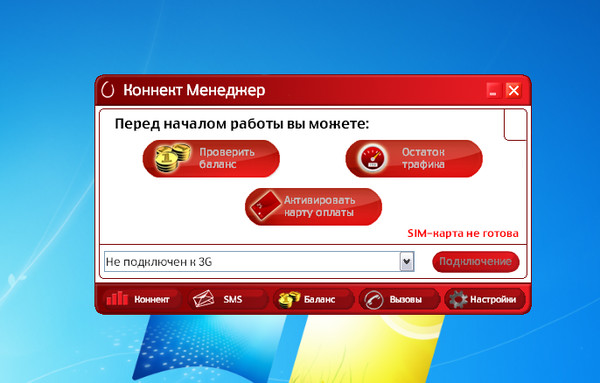600x383 pixels.
Task: Click the coins icon in the Баланс tab
Action: click(x=289, y=300)
